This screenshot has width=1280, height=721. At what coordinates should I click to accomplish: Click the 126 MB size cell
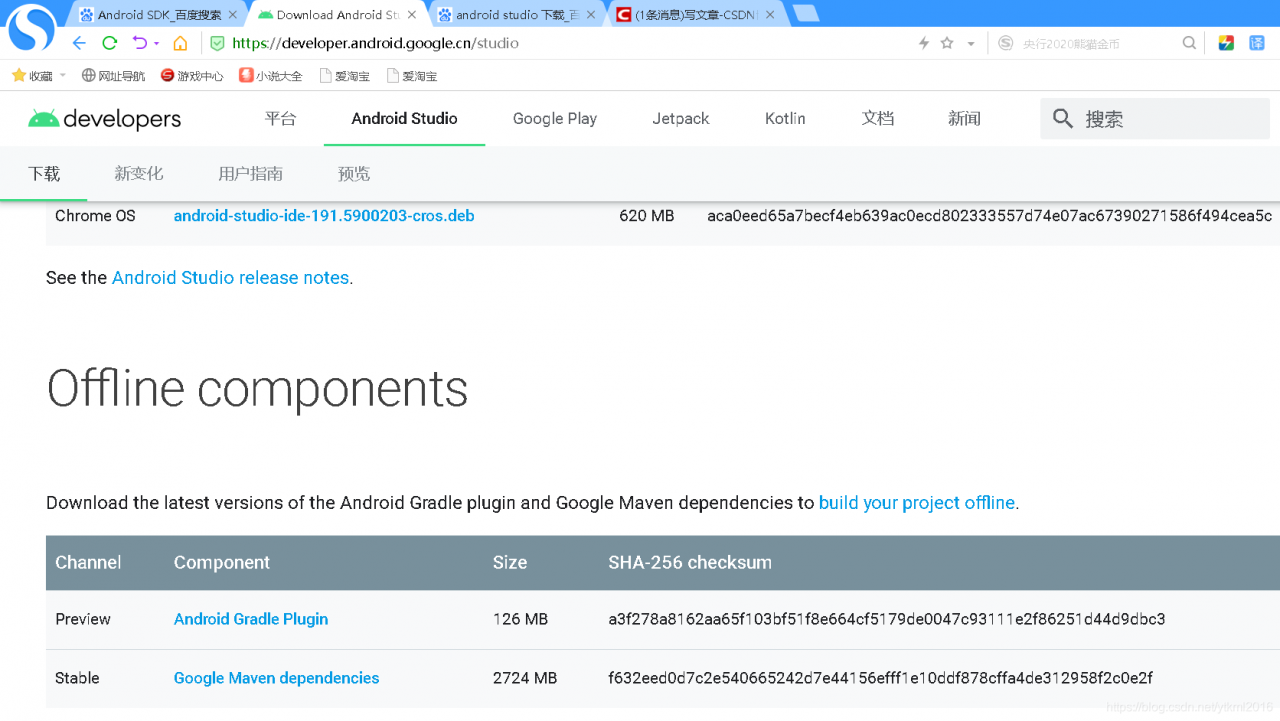[520, 619]
